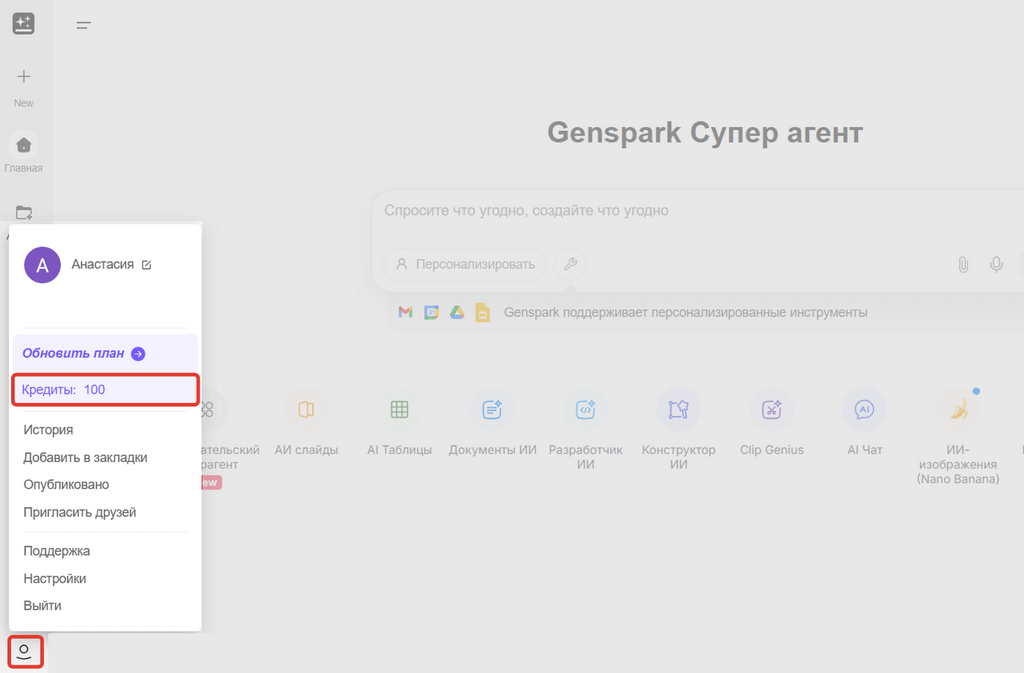Click the Google Calendar icon

432,313
